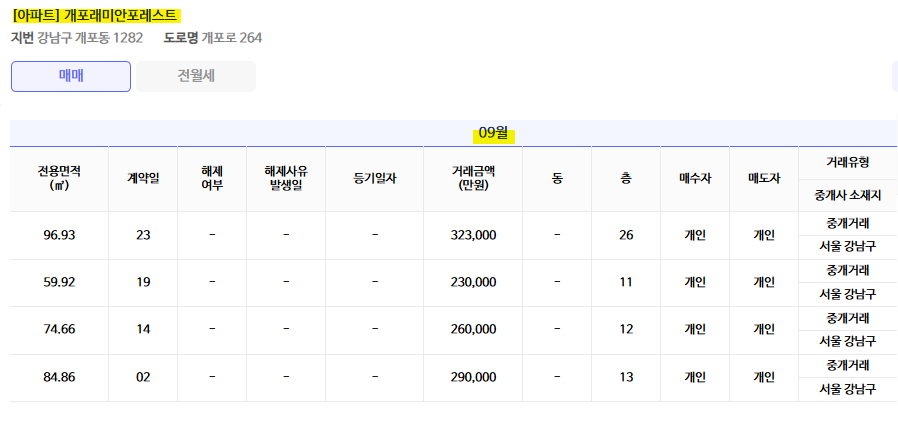Click the 등기일자 column header
This screenshot has height=426, width=898.
375,178
